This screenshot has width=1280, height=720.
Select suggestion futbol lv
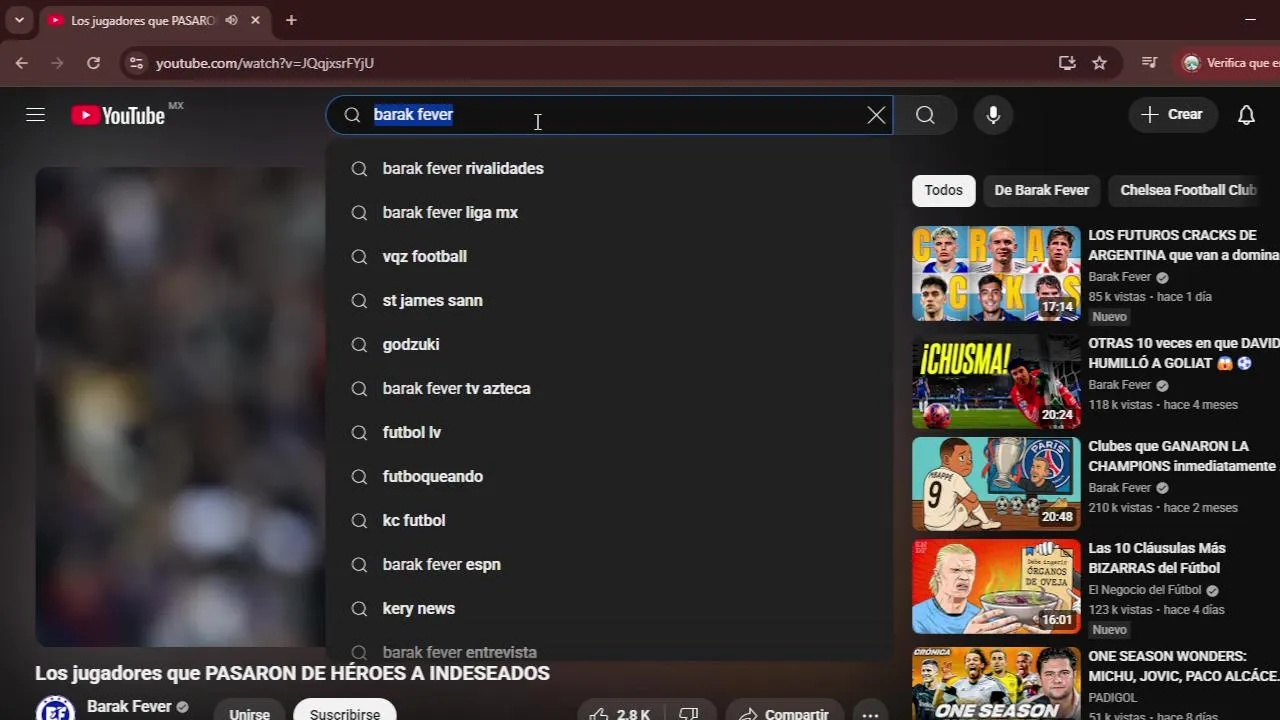pos(609,432)
